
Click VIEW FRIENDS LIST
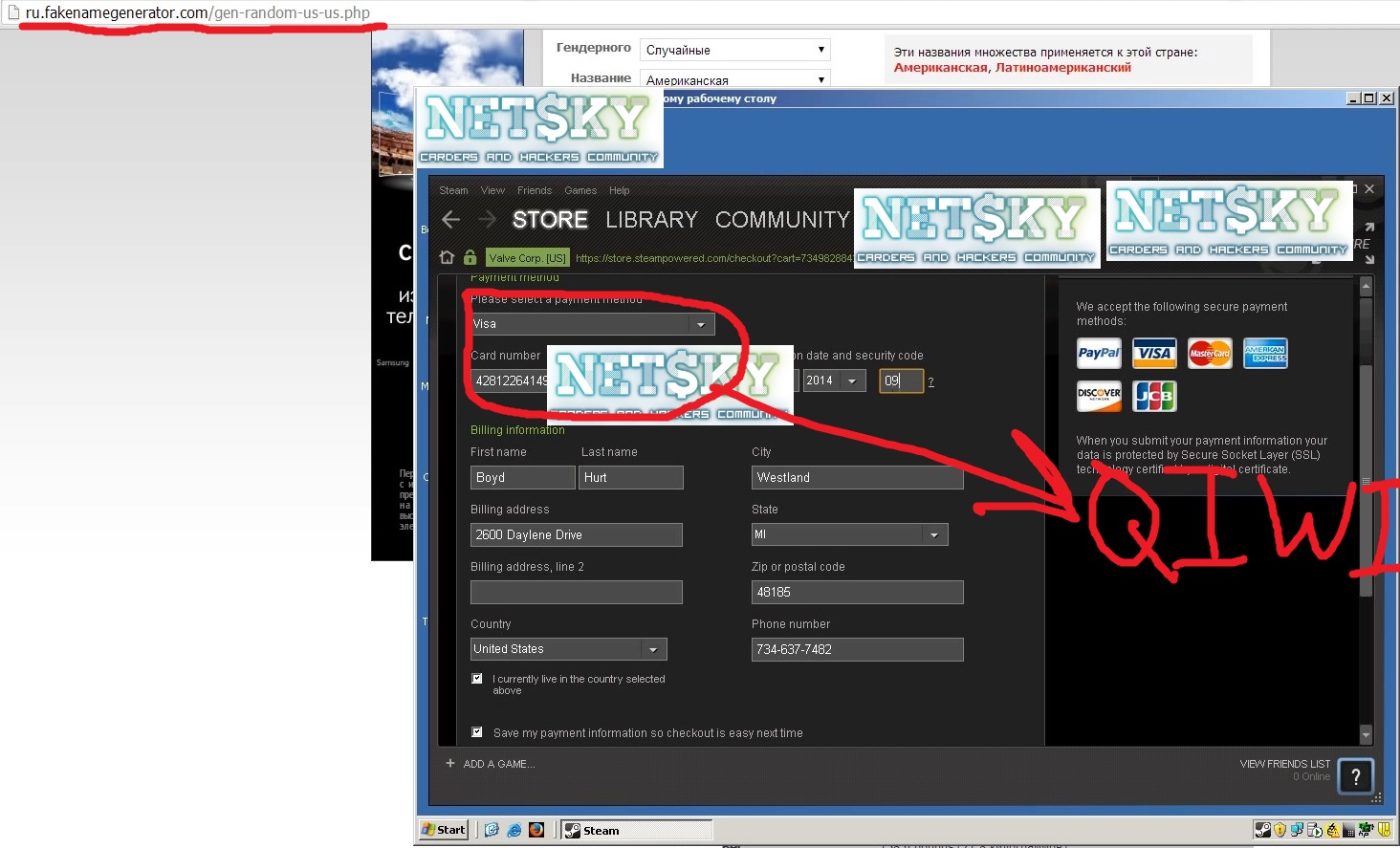pos(1284,764)
